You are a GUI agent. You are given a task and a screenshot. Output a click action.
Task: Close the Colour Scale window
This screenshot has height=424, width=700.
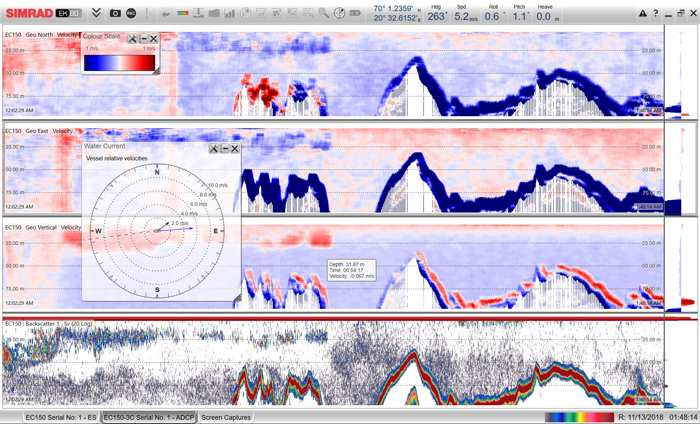tap(154, 39)
